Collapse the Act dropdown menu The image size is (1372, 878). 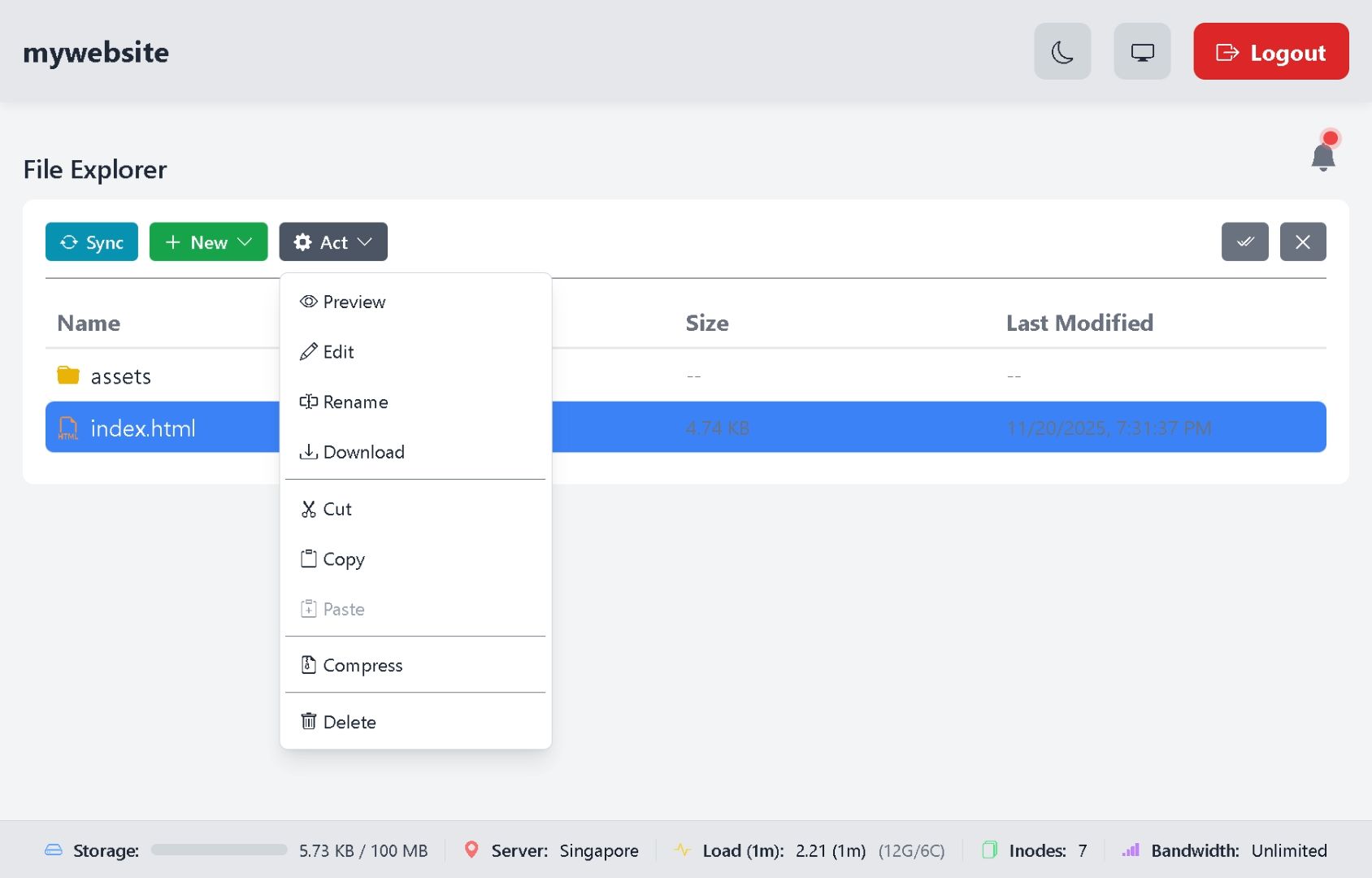coord(333,242)
